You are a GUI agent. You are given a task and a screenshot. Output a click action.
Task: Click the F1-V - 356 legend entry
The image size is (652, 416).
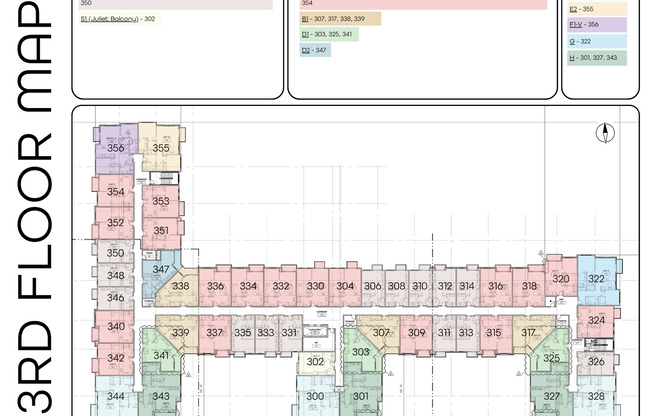(597, 25)
